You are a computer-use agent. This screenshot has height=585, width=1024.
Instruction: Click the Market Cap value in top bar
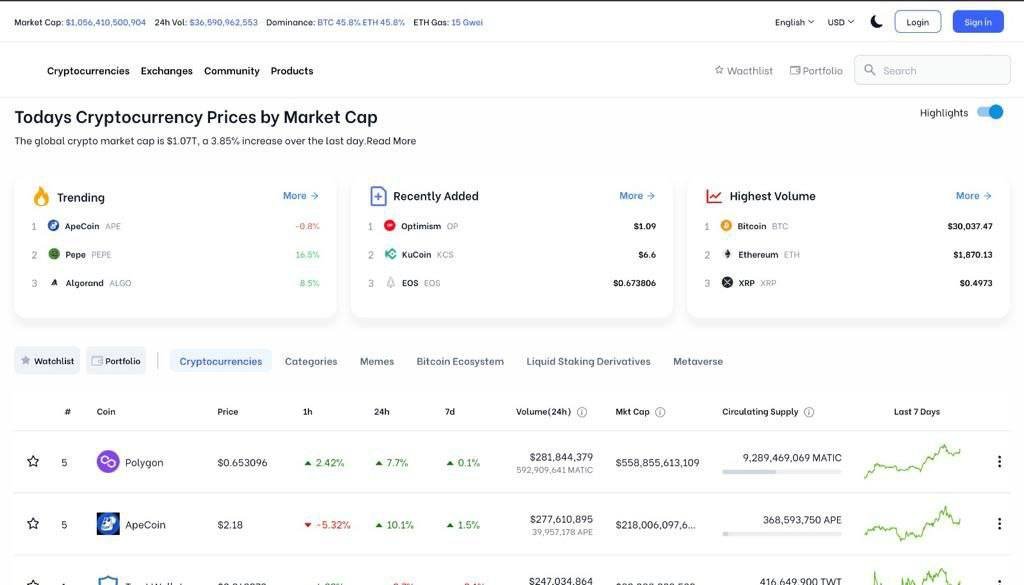(106, 22)
